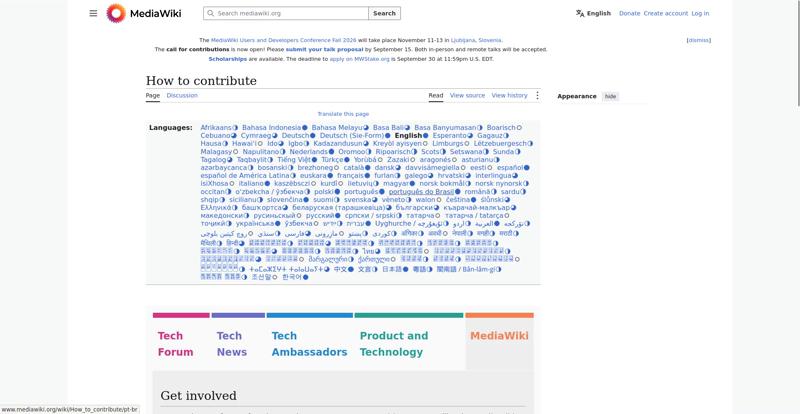Click the Create account link
This screenshot has width=800, height=414.
tap(666, 13)
